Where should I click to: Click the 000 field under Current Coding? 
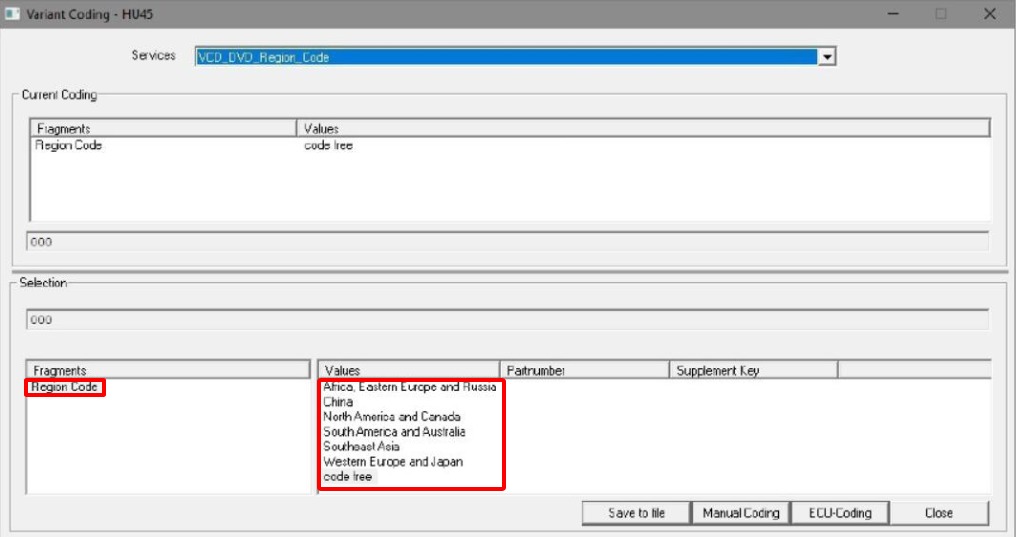[x=508, y=242]
